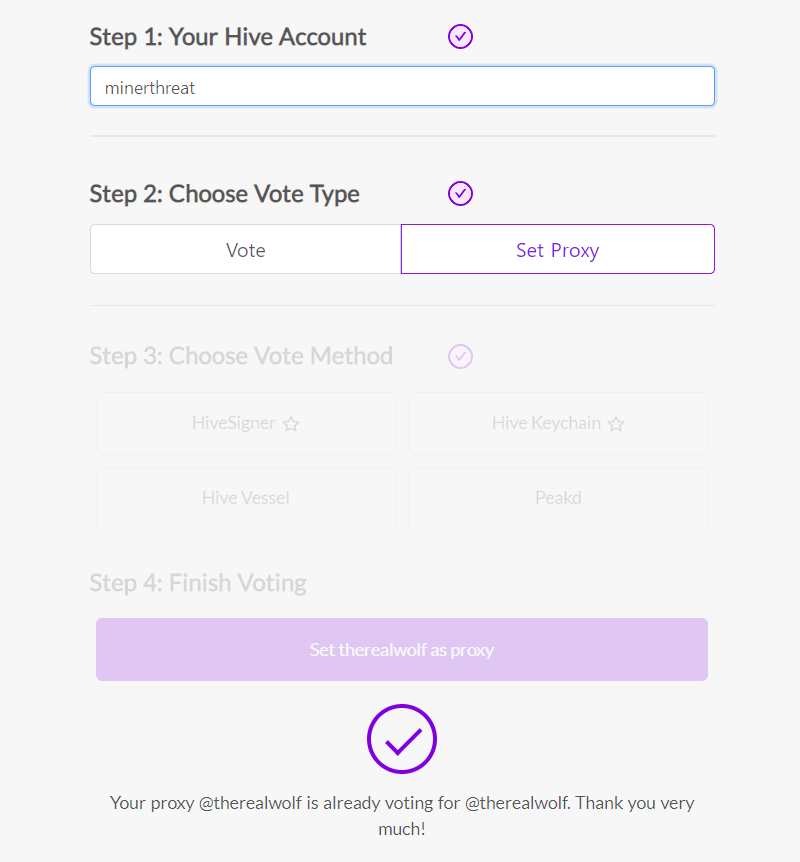The image size is (800, 862).
Task: Click the star icon beside Hive Keychain
Action: pyautogui.click(x=616, y=424)
